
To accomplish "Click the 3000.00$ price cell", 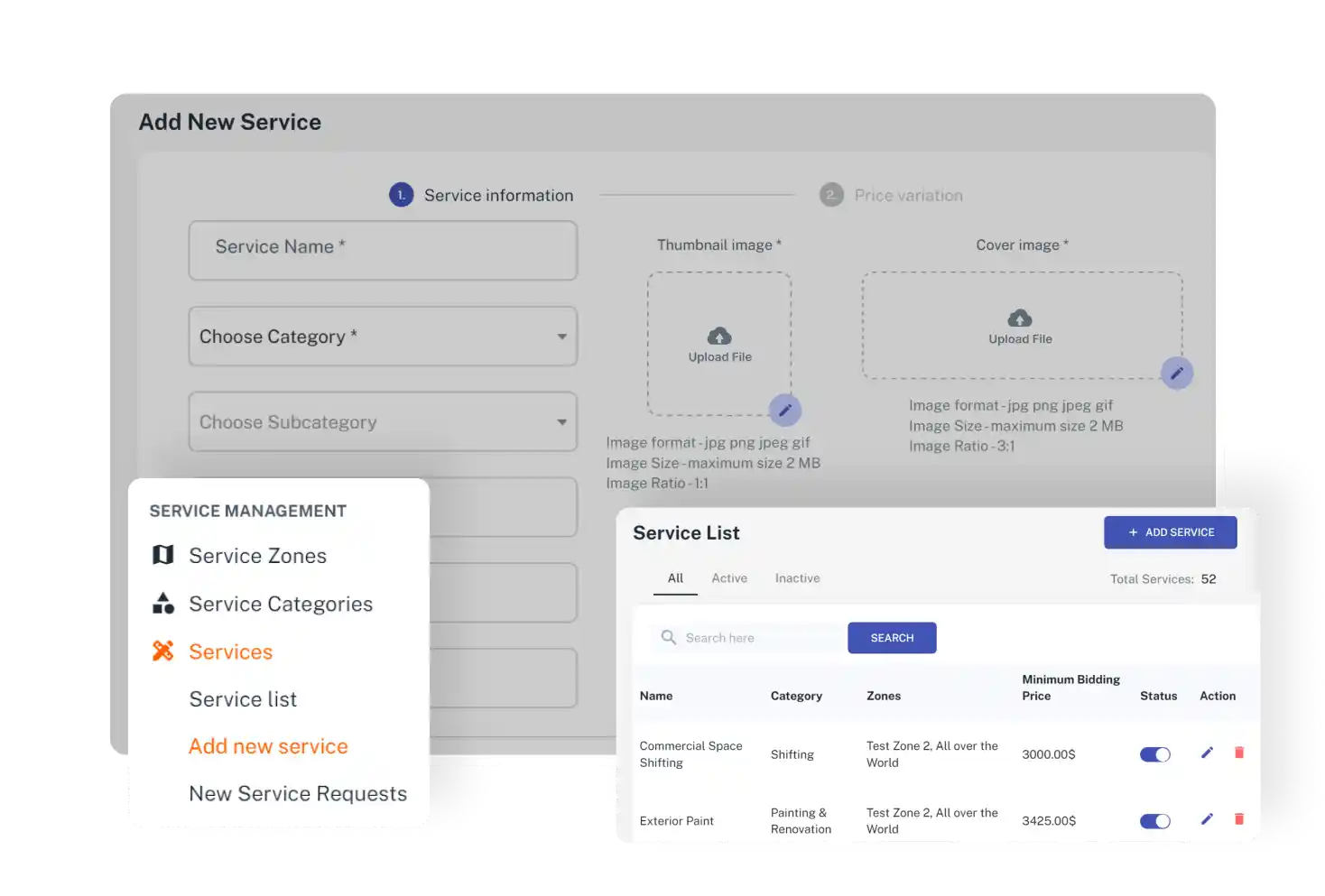I will coord(1049,754).
